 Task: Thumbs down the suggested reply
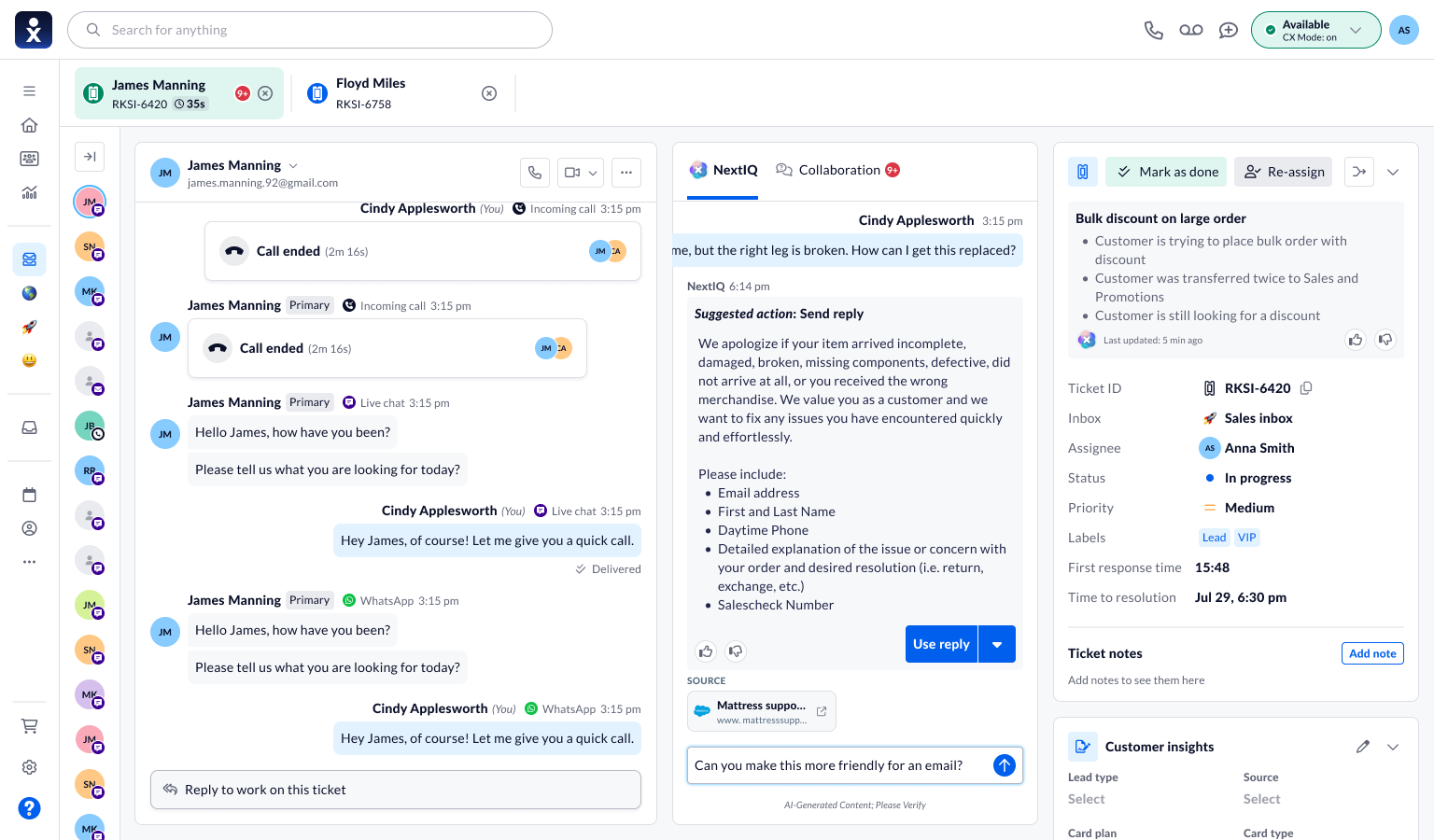pos(736,651)
